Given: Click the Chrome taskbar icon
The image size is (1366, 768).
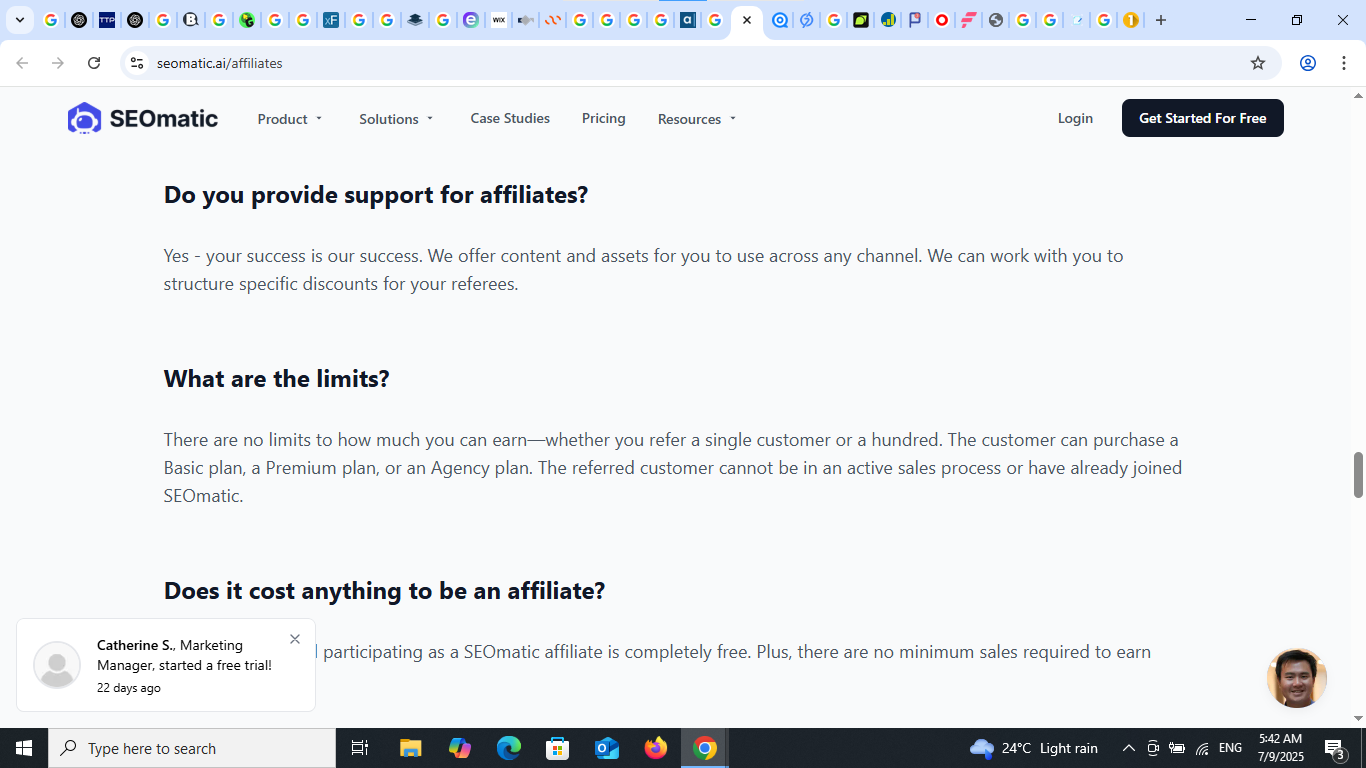Looking at the screenshot, I should 705,748.
